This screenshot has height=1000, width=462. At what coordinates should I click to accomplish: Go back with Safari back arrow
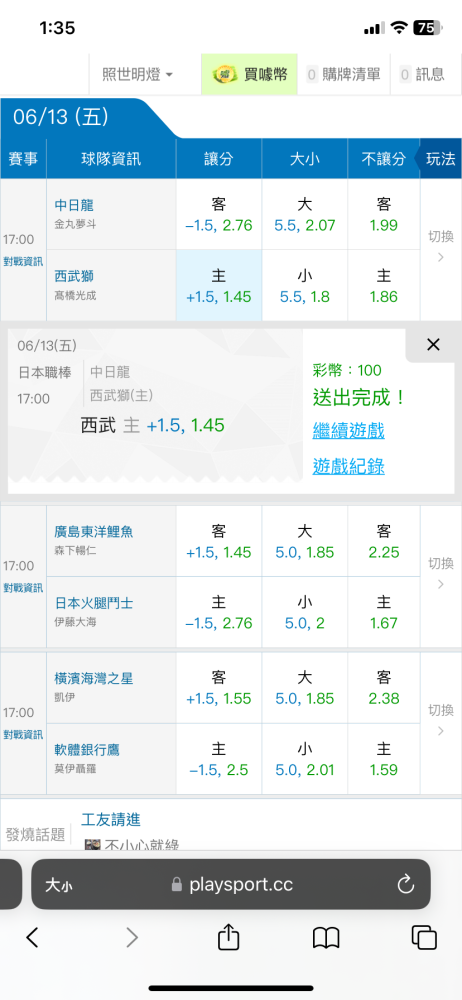pyautogui.click(x=32, y=938)
